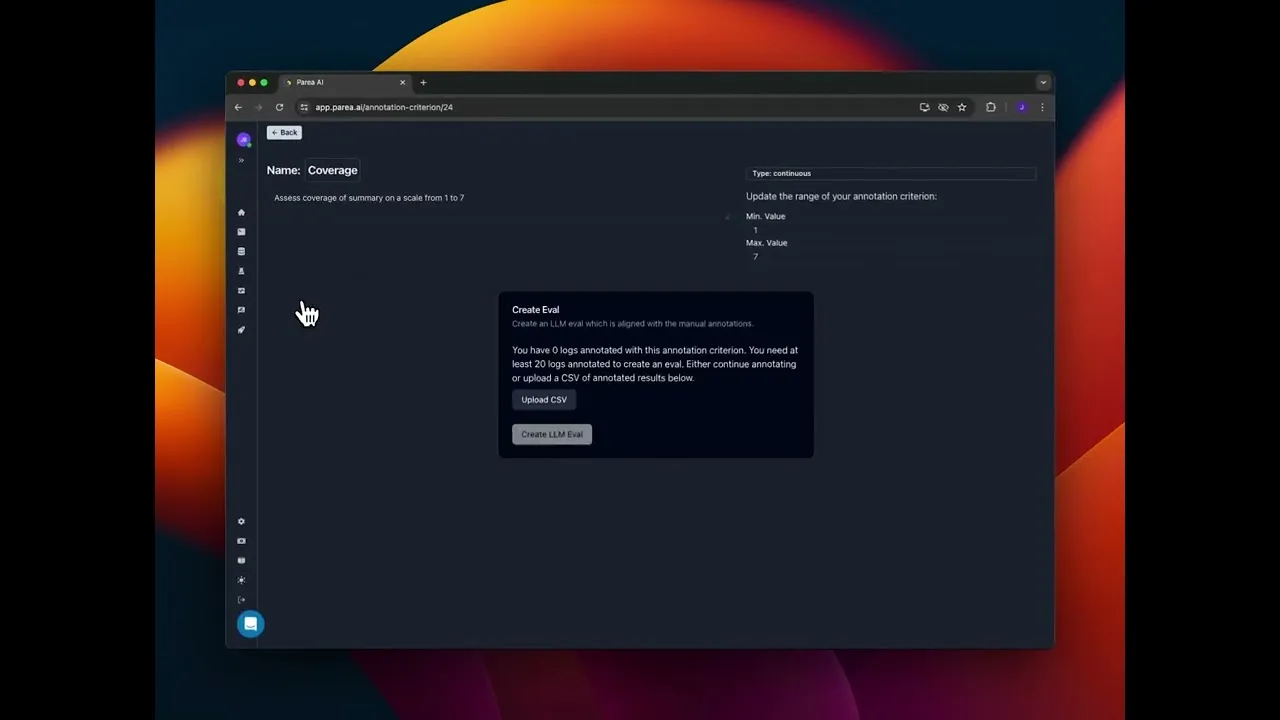Open the blue chat support bubble
Viewport: 1280px width, 720px height.
pyautogui.click(x=250, y=624)
